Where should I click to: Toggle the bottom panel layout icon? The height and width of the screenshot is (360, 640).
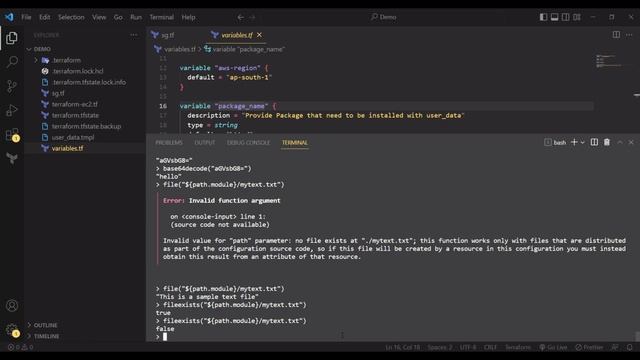click(x=554, y=17)
